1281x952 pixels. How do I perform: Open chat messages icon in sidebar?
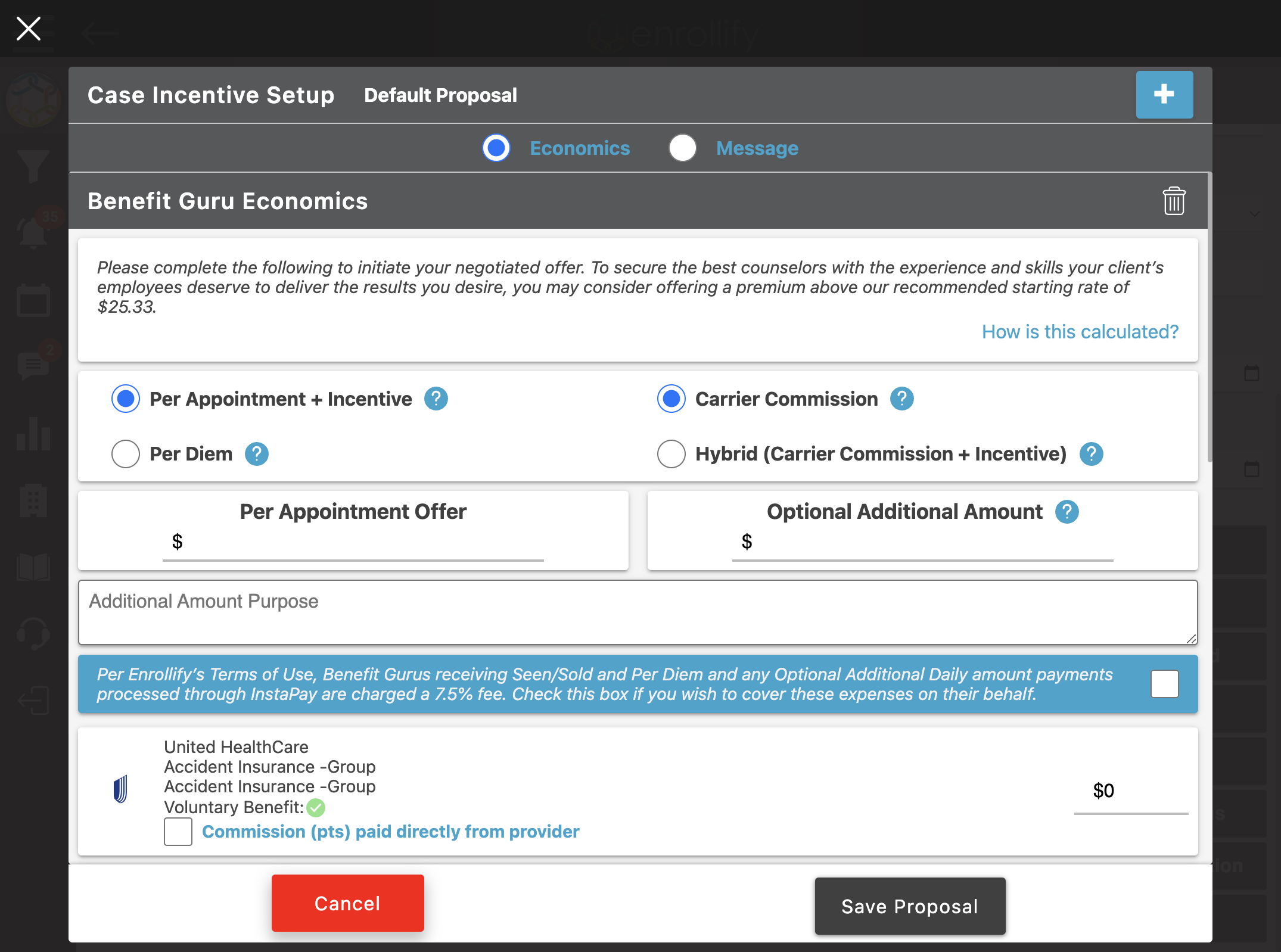pyautogui.click(x=33, y=365)
